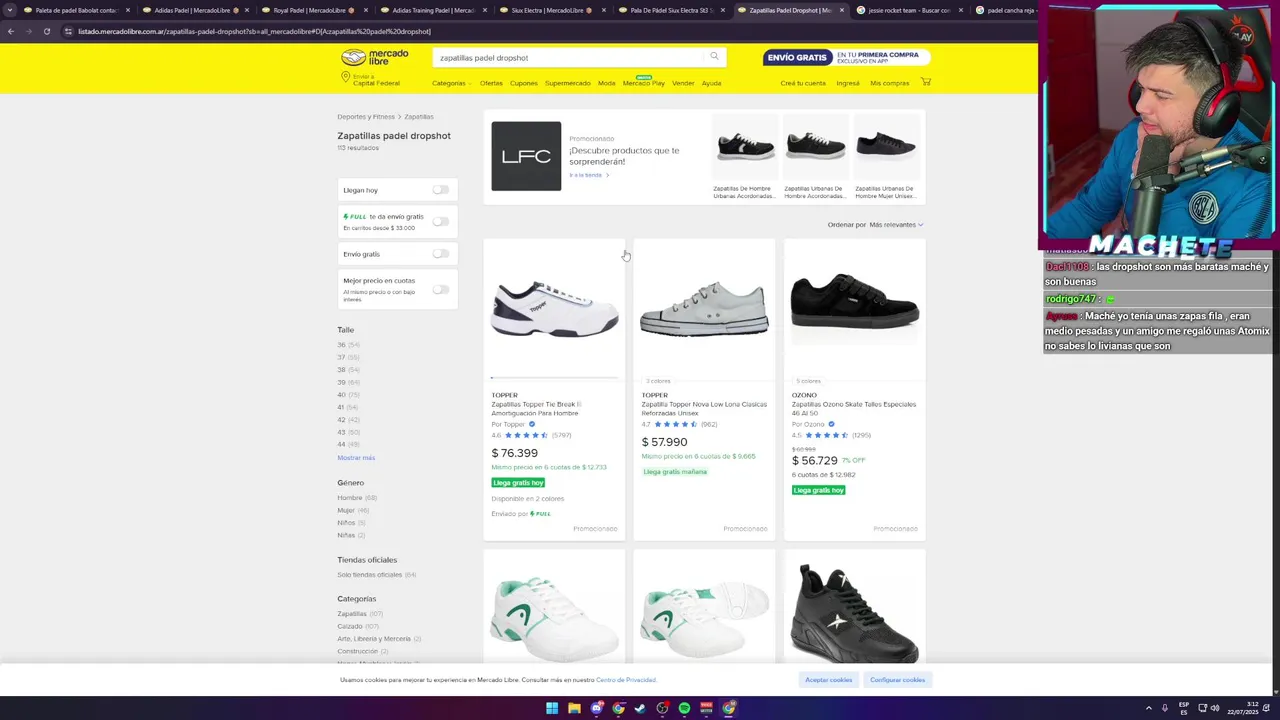Screen dimensions: 1280x720
Task: Click the Vender link
Action: click(x=683, y=83)
